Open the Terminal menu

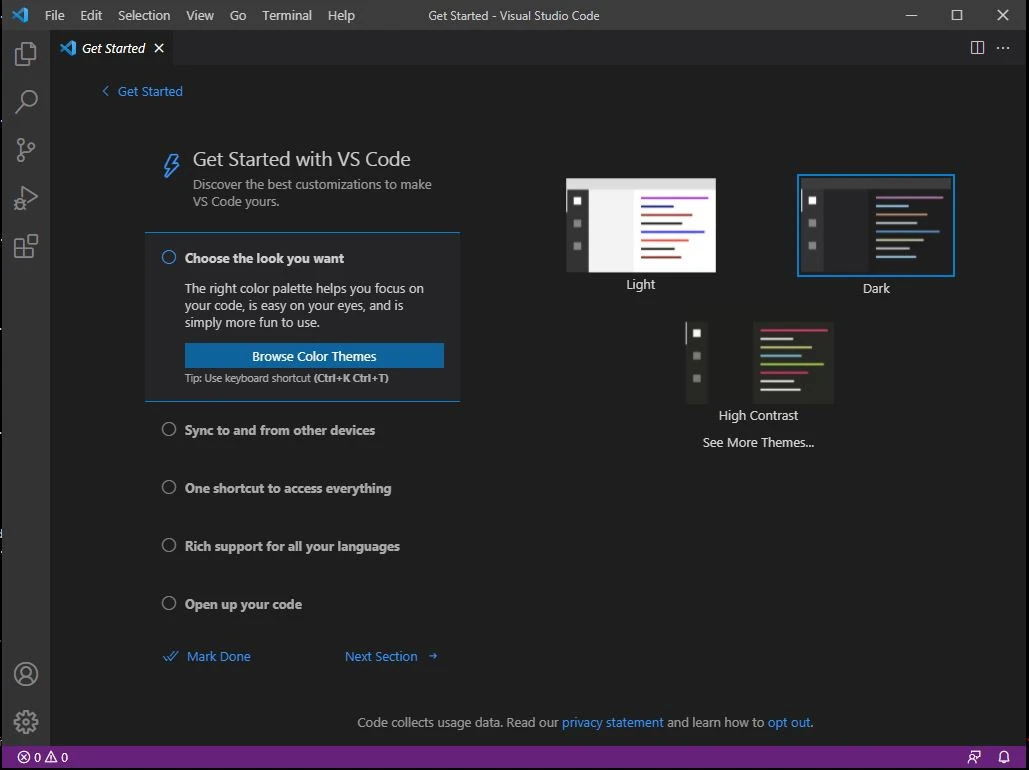[287, 15]
